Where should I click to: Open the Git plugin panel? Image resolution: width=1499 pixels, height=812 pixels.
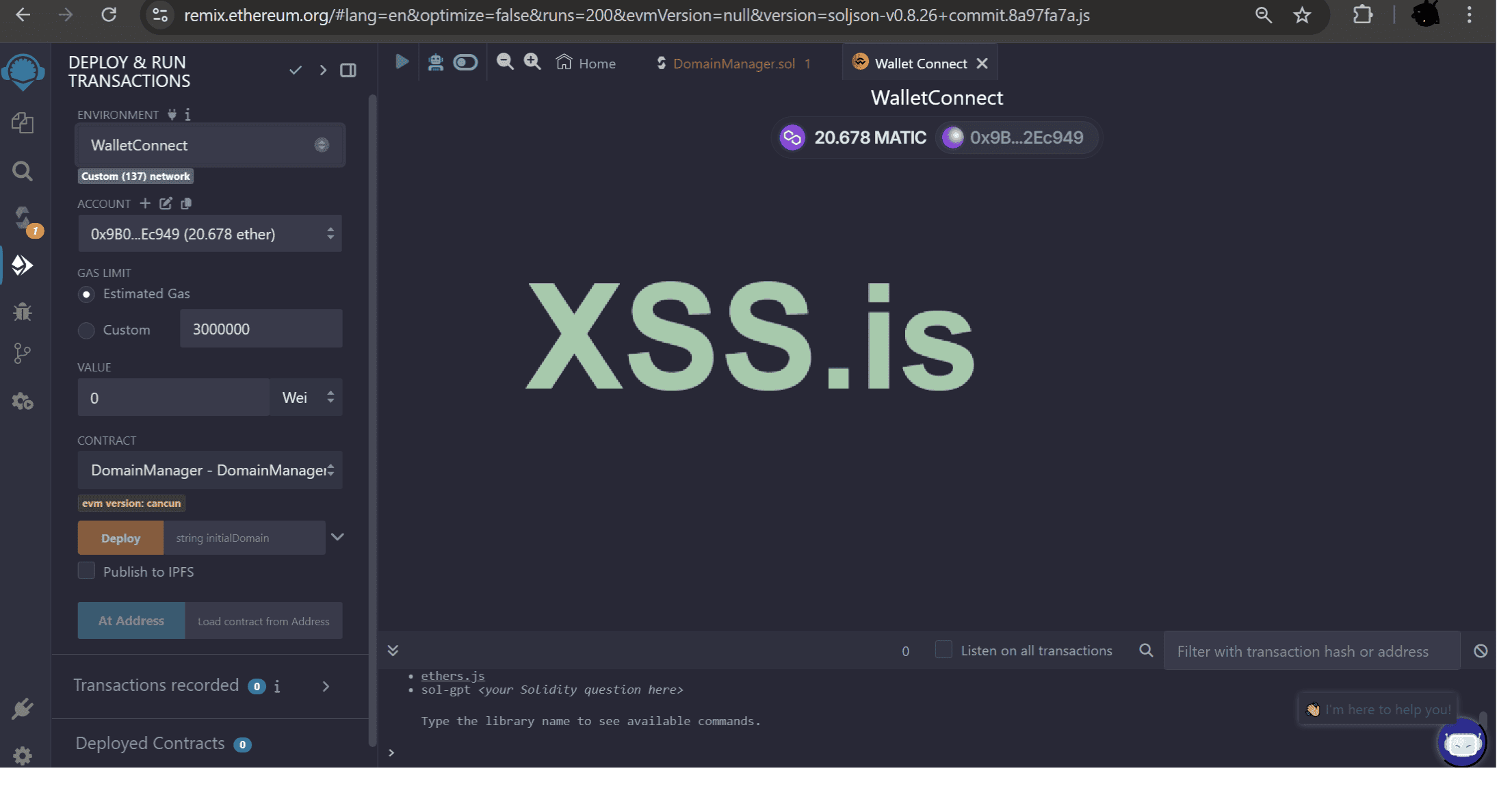pyautogui.click(x=23, y=353)
